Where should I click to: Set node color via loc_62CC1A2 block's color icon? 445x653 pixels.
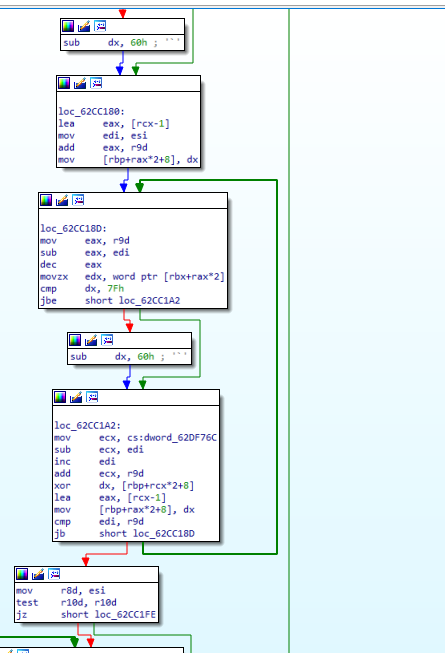(x=60, y=397)
